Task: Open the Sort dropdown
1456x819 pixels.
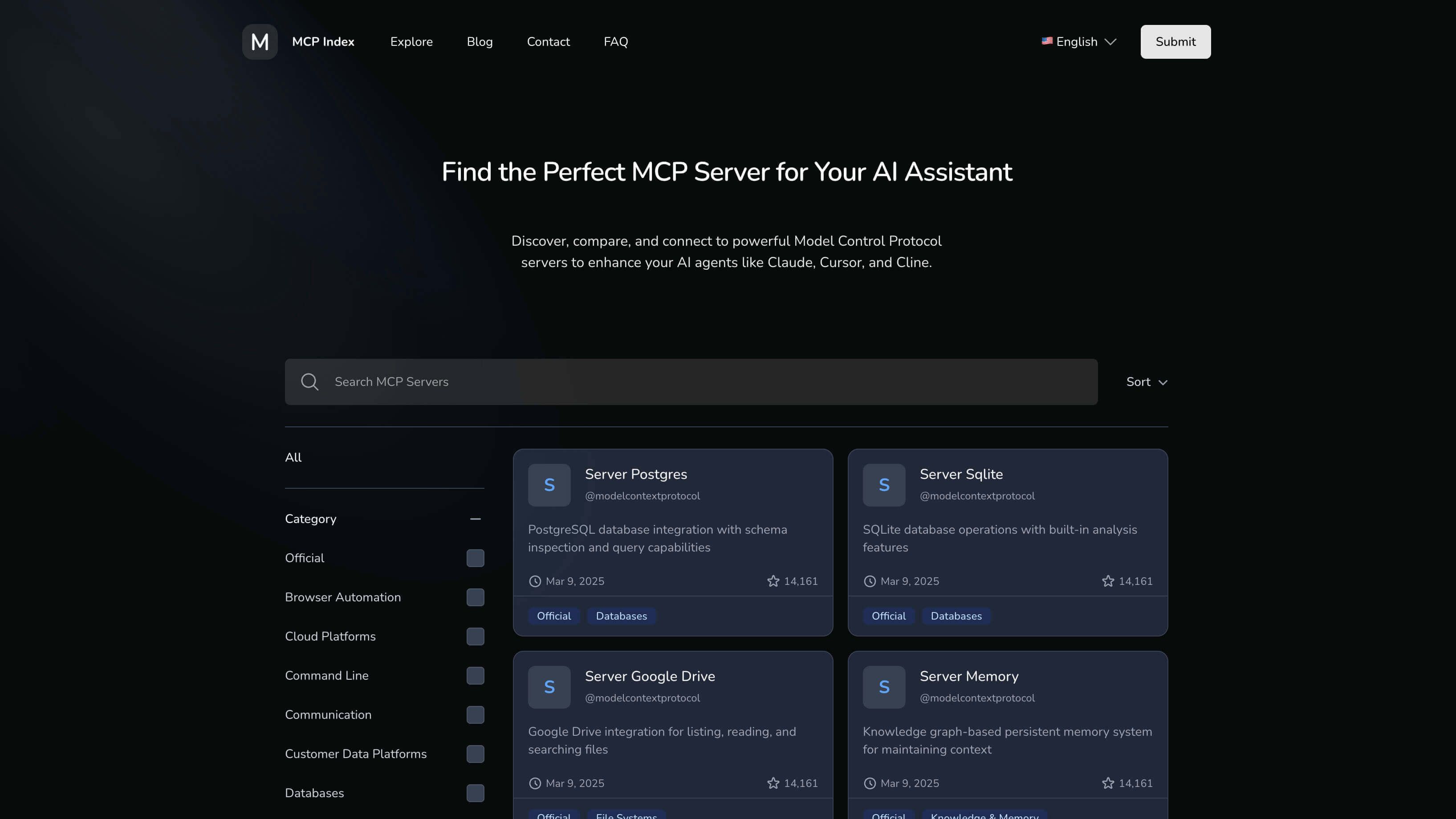Action: (x=1147, y=381)
